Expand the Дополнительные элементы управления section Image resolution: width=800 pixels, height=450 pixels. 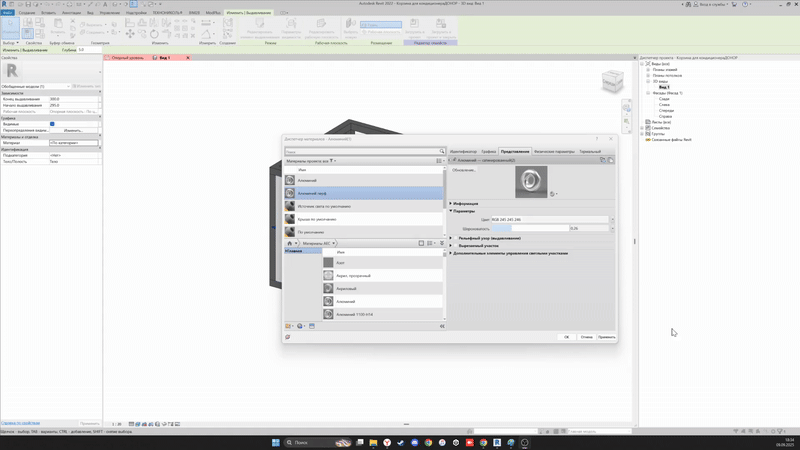pyautogui.click(x=451, y=253)
